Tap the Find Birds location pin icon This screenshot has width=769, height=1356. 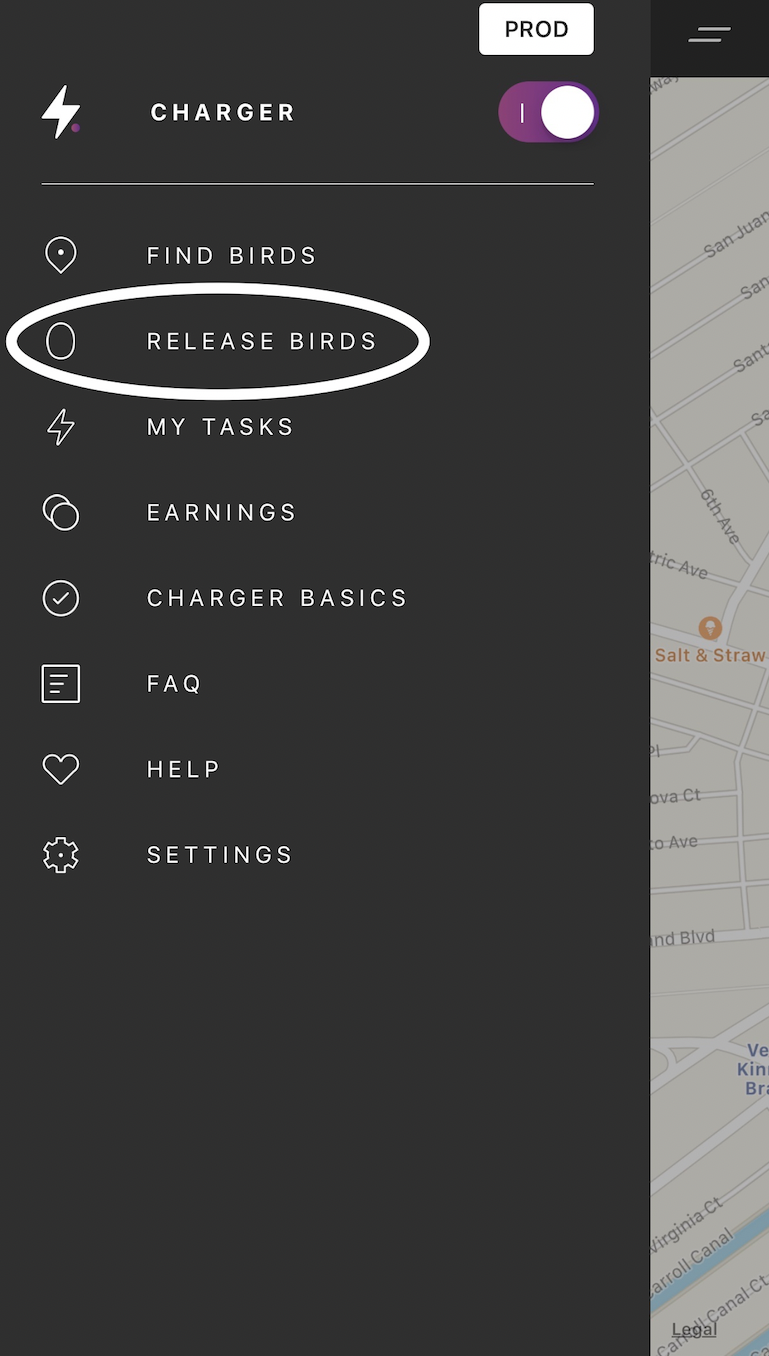point(61,255)
